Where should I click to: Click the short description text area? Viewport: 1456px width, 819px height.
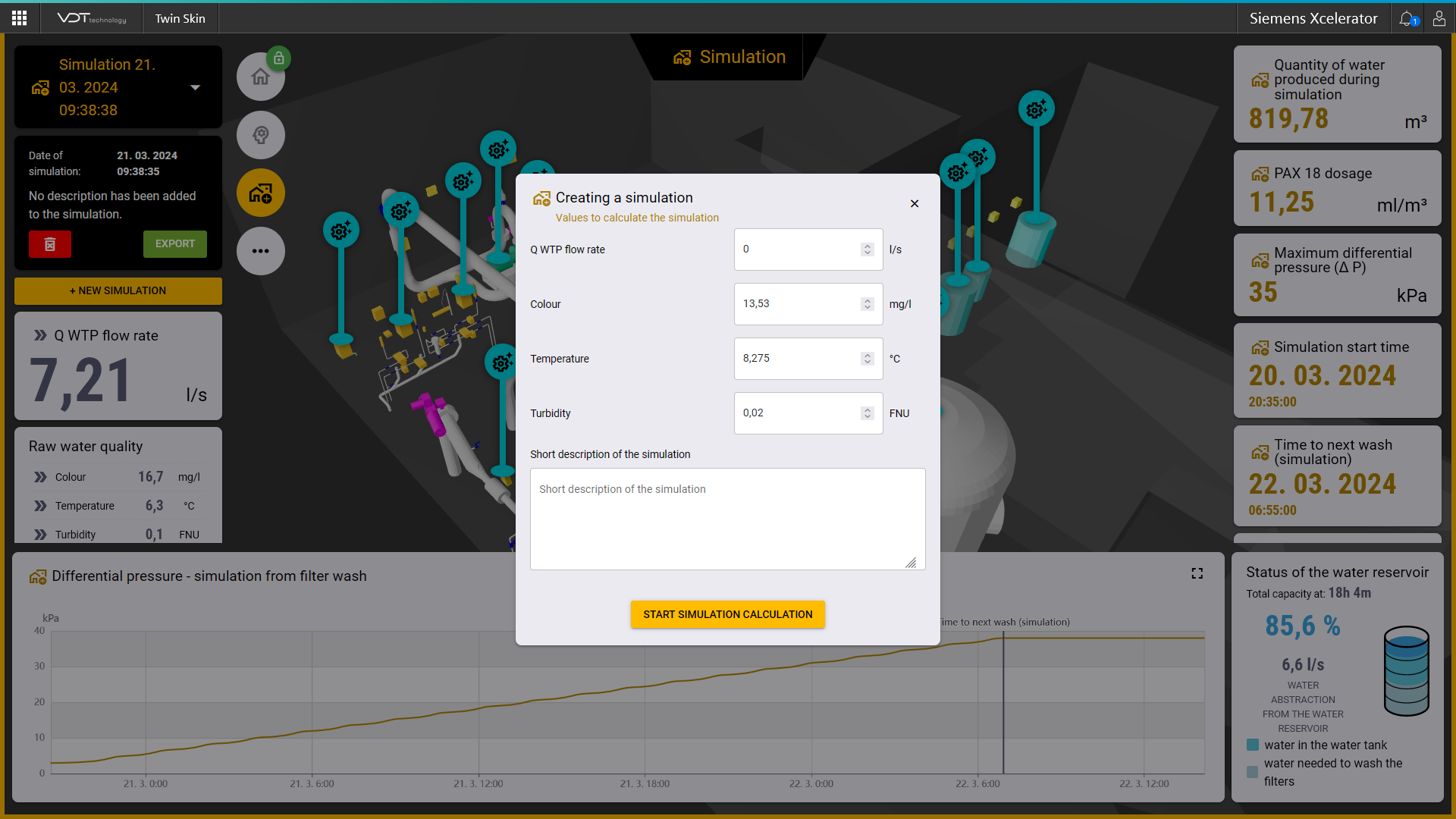727,519
